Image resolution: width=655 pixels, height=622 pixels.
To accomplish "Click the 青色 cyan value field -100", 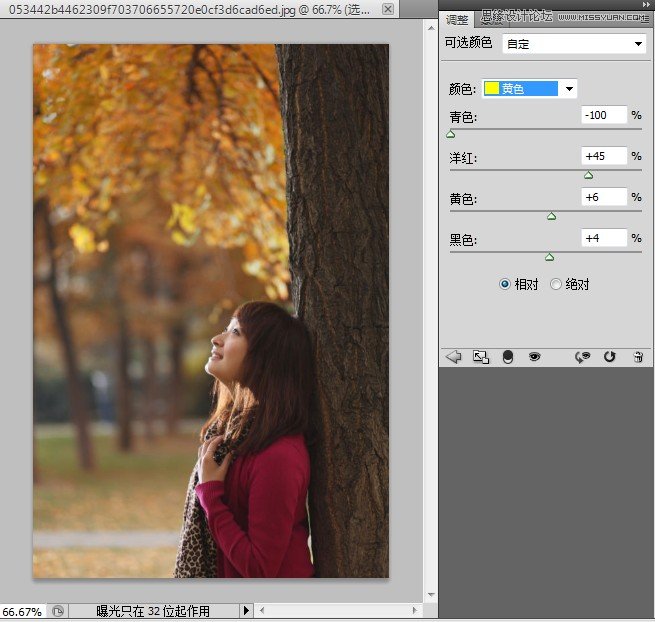I will click(604, 115).
